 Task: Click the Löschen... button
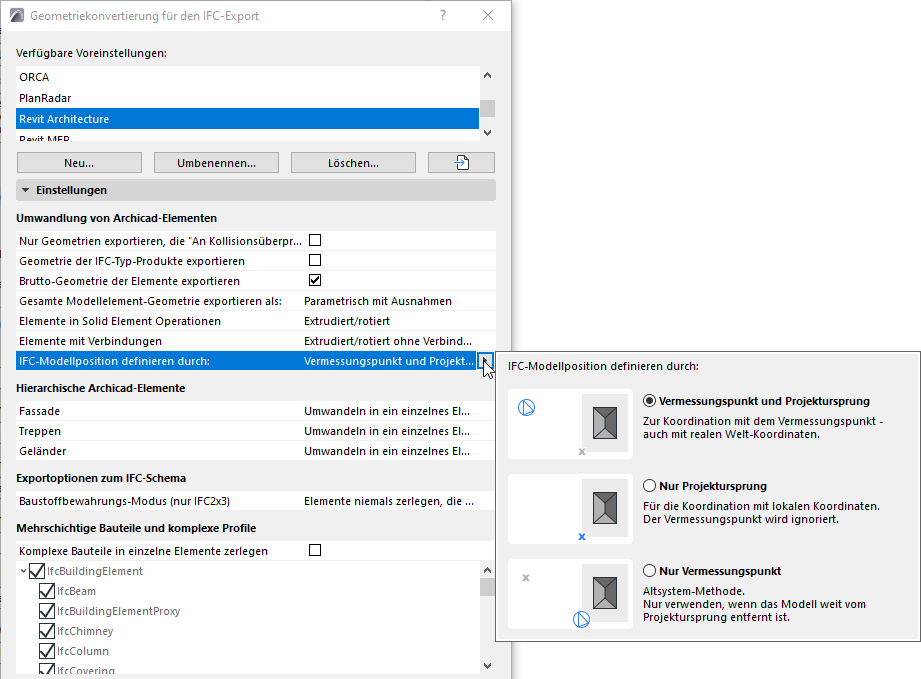[353, 163]
